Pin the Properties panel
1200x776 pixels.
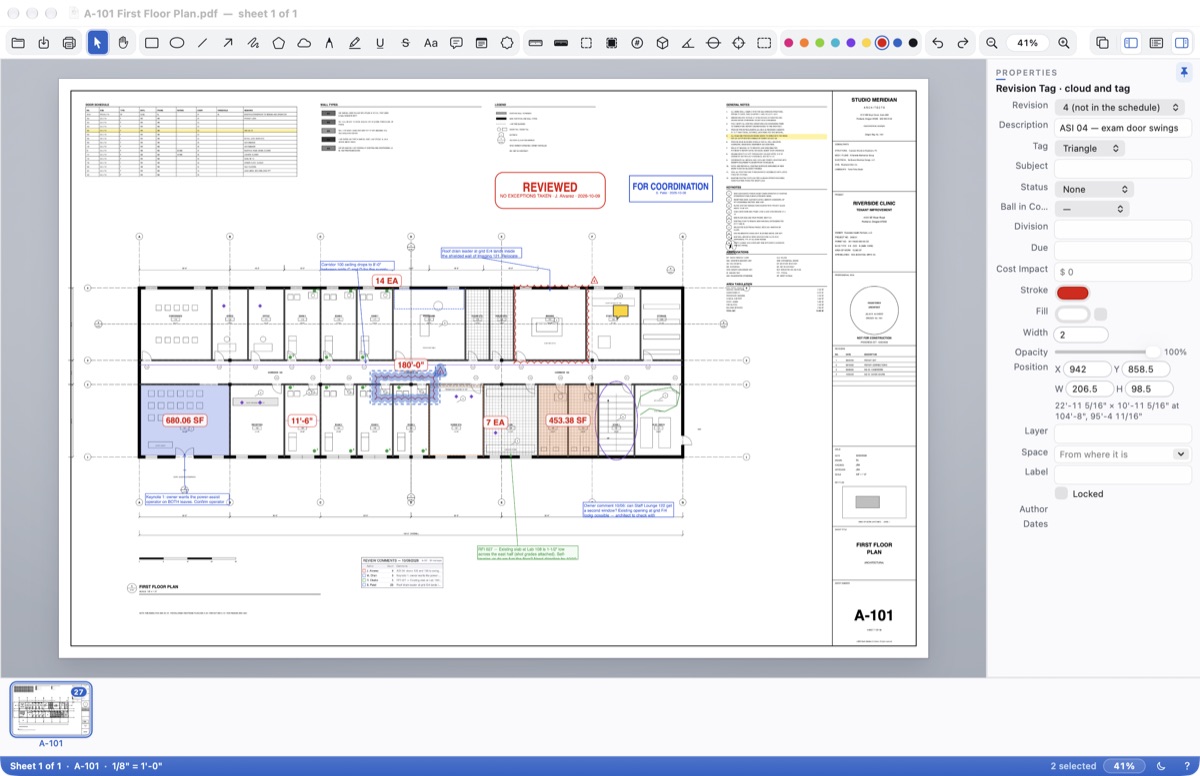1184,72
